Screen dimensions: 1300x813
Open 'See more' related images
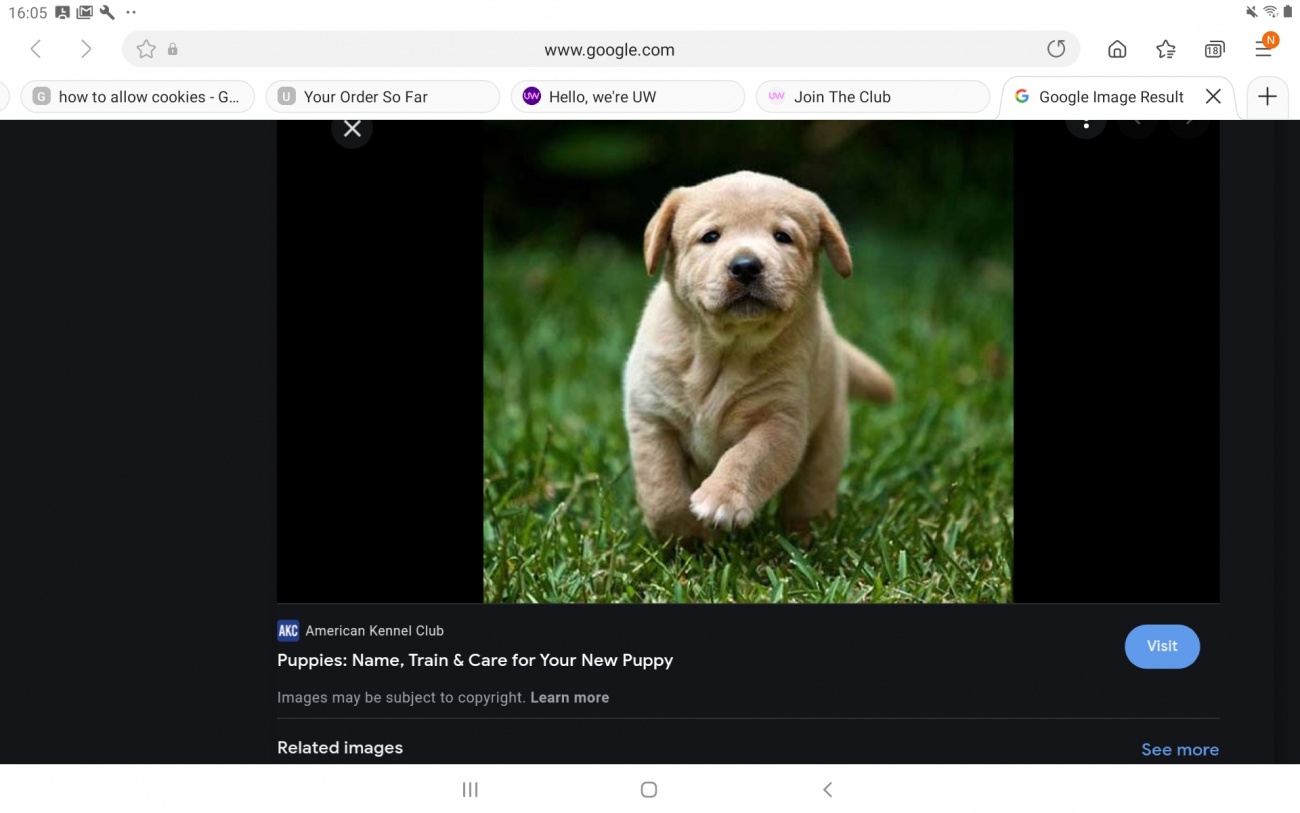[x=1180, y=750]
